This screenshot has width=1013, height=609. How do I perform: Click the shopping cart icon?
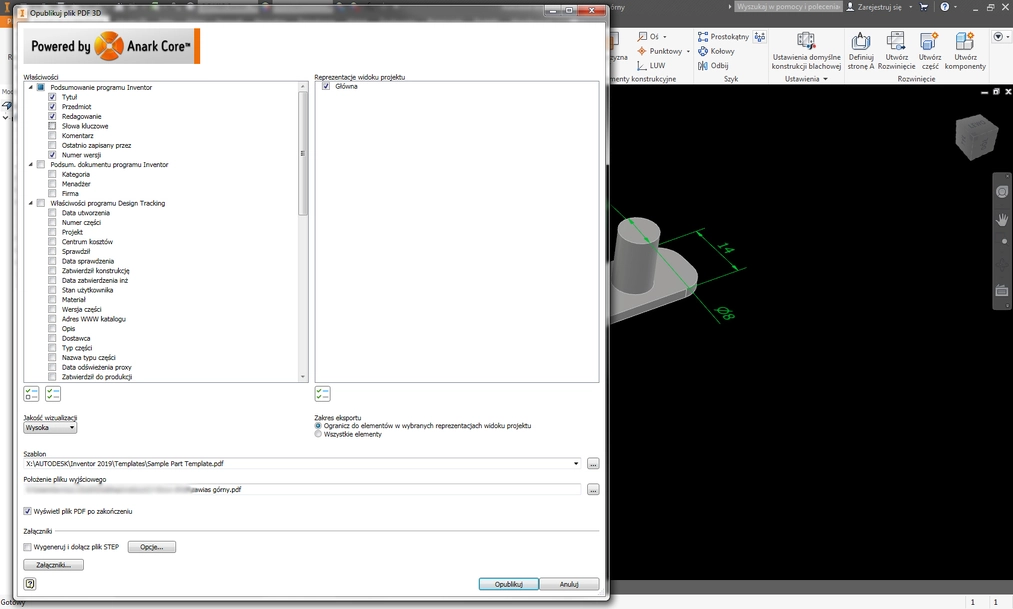pos(924,7)
